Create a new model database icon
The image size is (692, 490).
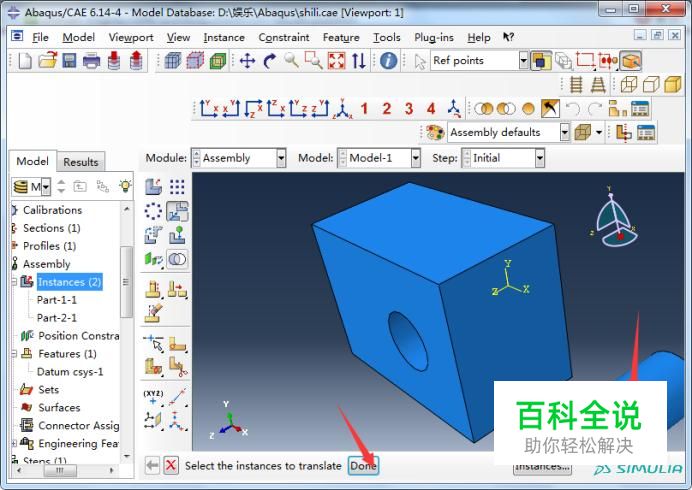click(25, 60)
